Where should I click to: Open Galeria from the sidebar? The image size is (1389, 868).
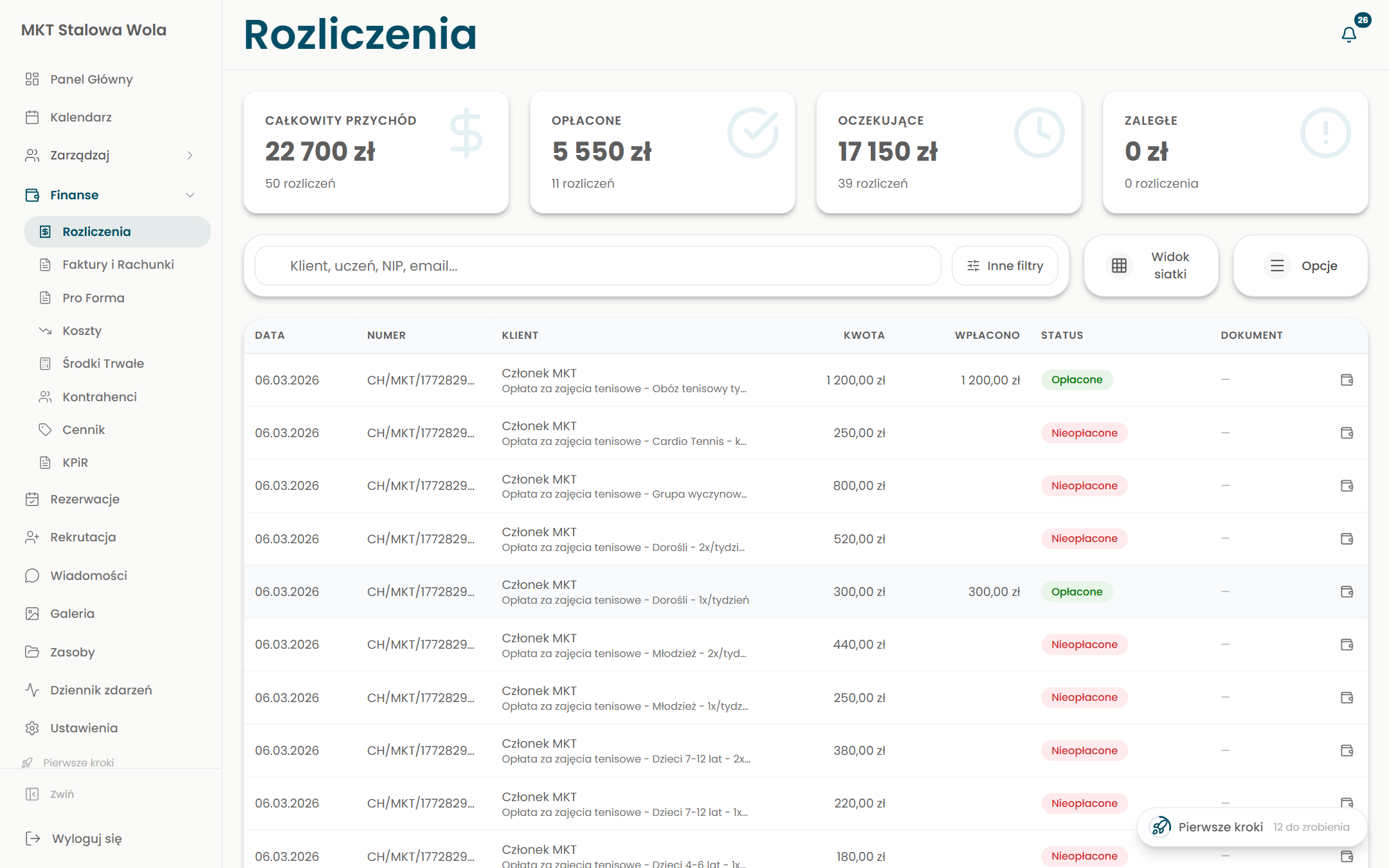click(x=72, y=613)
